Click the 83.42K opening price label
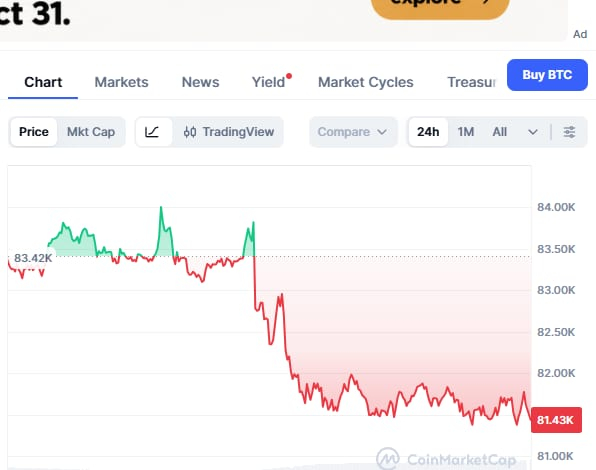Image resolution: width=596 pixels, height=470 pixels. (33, 258)
